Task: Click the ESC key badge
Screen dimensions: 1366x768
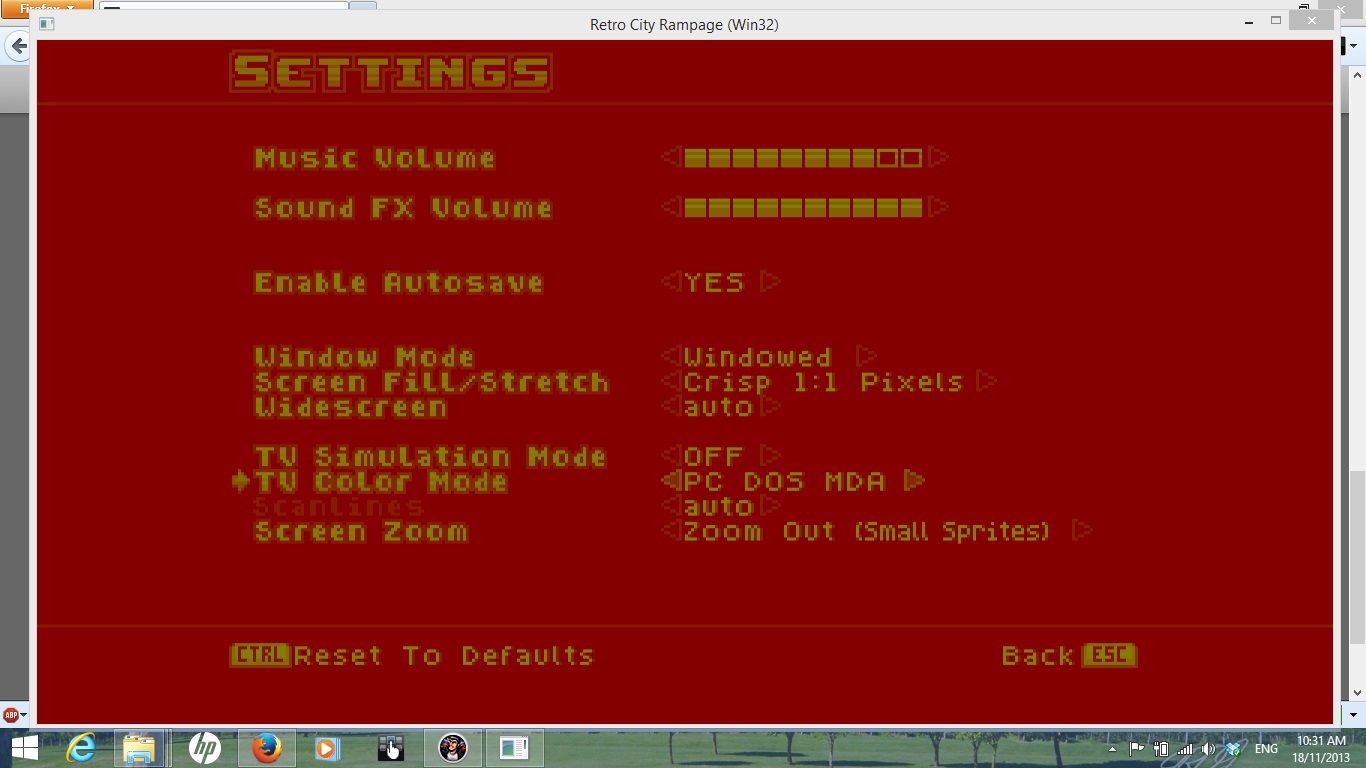Action: pyautogui.click(x=1110, y=655)
